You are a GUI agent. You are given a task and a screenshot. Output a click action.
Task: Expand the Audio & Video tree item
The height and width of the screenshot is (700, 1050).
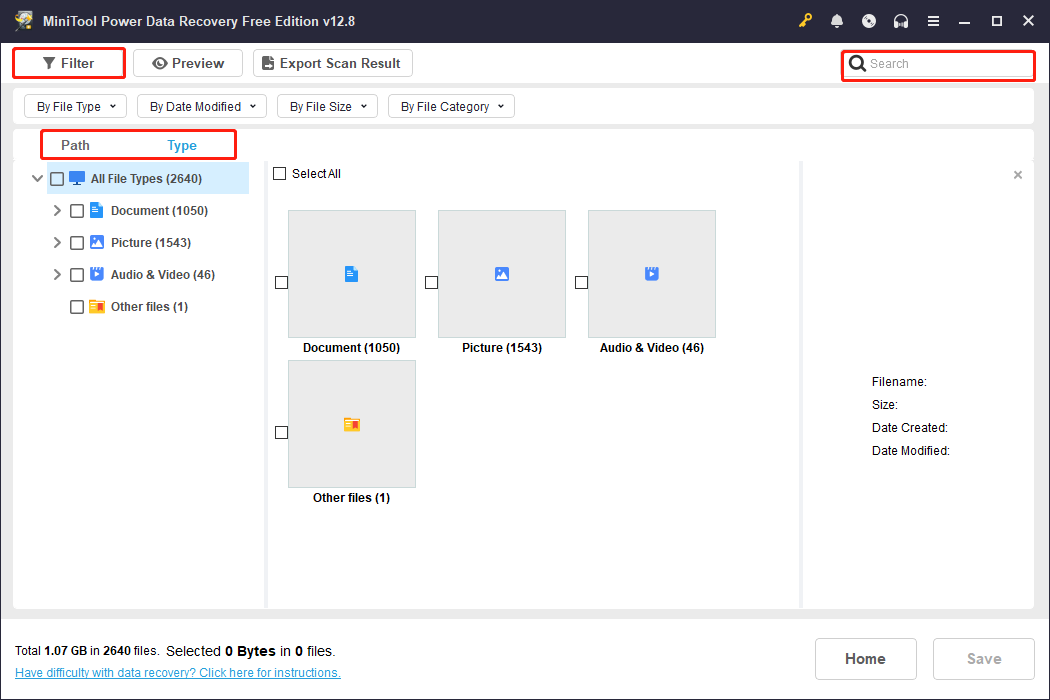point(57,274)
